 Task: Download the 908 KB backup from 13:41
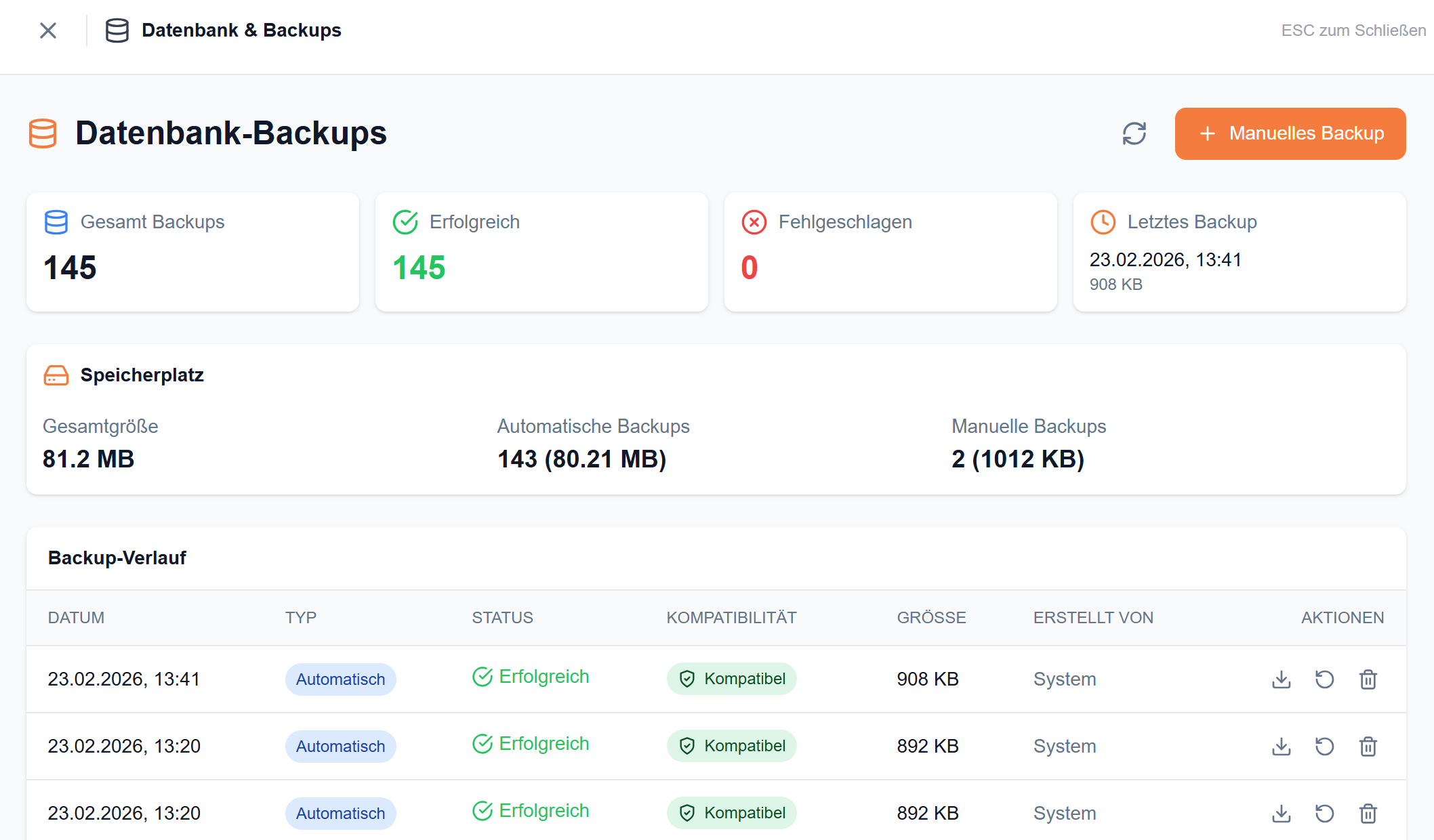[x=1281, y=679]
